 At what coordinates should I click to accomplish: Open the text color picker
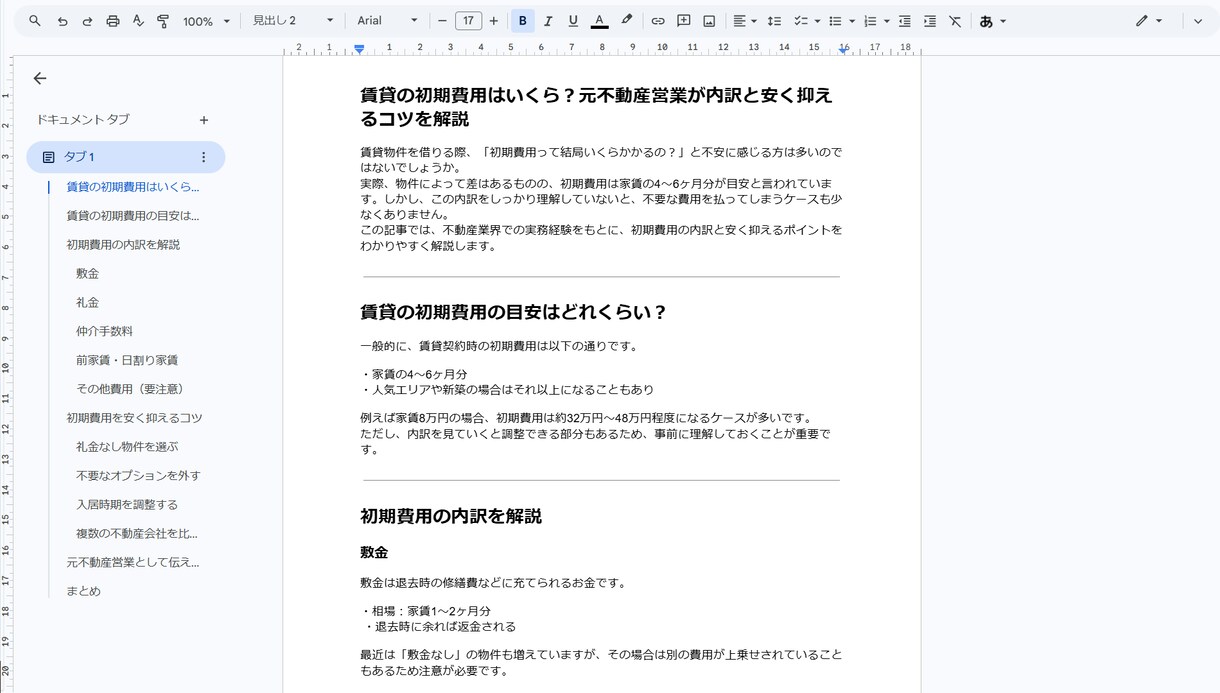click(599, 21)
